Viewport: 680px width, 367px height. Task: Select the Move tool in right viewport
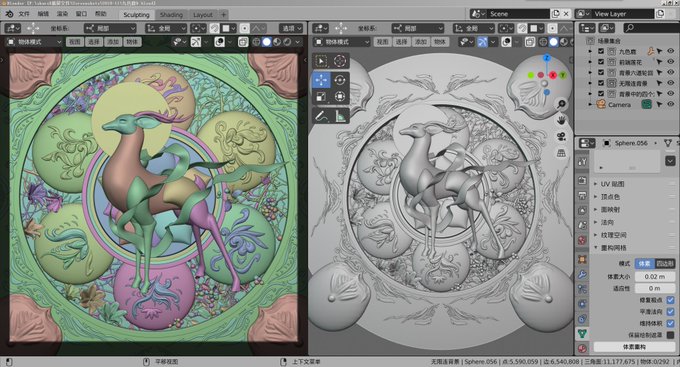coord(321,80)
